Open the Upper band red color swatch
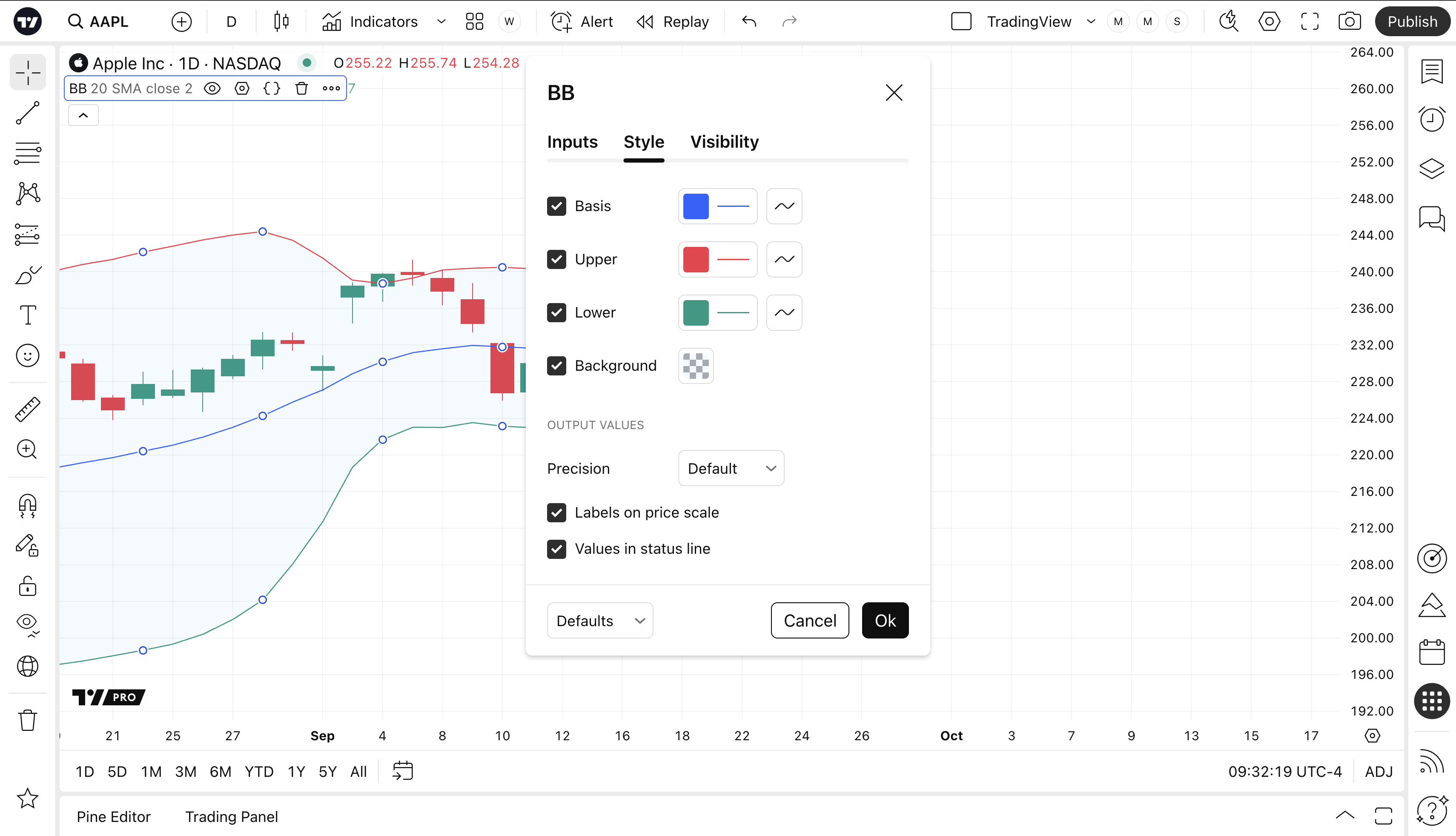Screen dimensions: 1456x836 pos(696,260)
